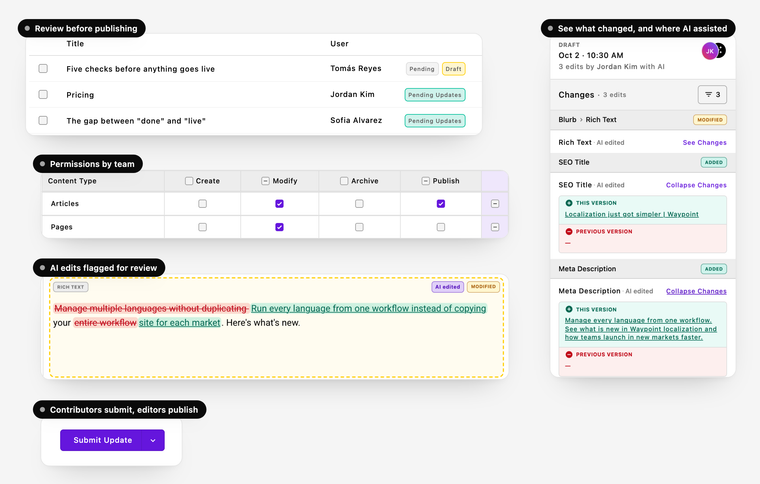Click the AI edited badge in the rich text card
The image size is (760, 484).
point(447,287)
